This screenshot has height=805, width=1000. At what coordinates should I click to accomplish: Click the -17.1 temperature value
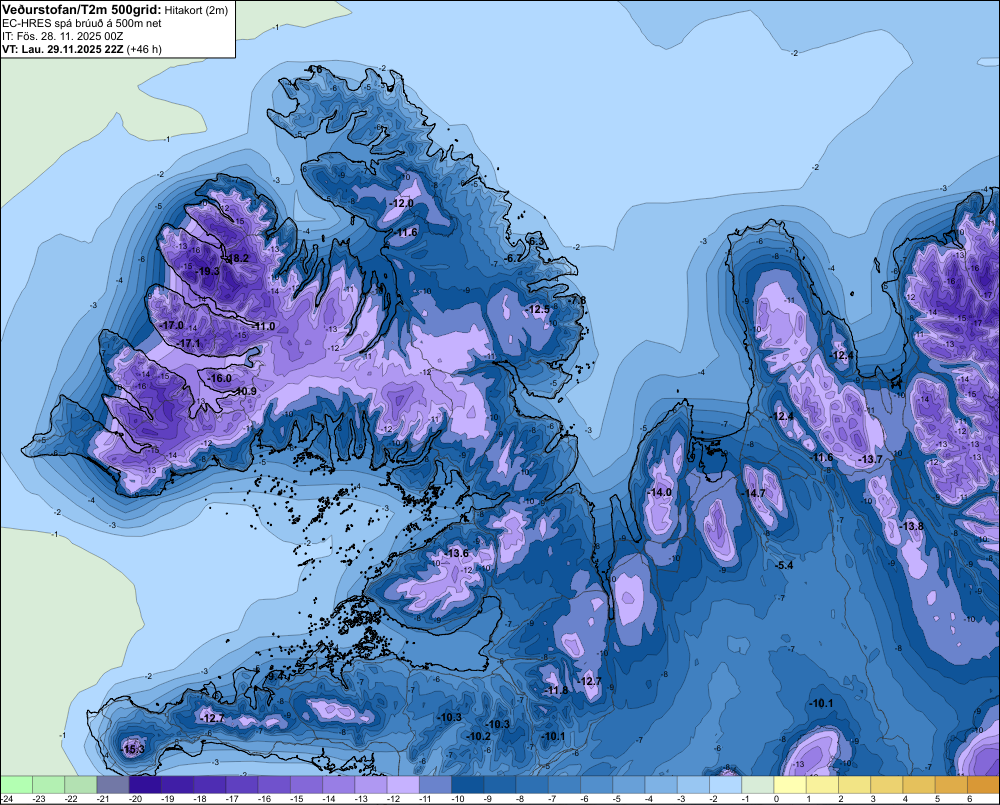pyautogui.click(x=189, y=343)
